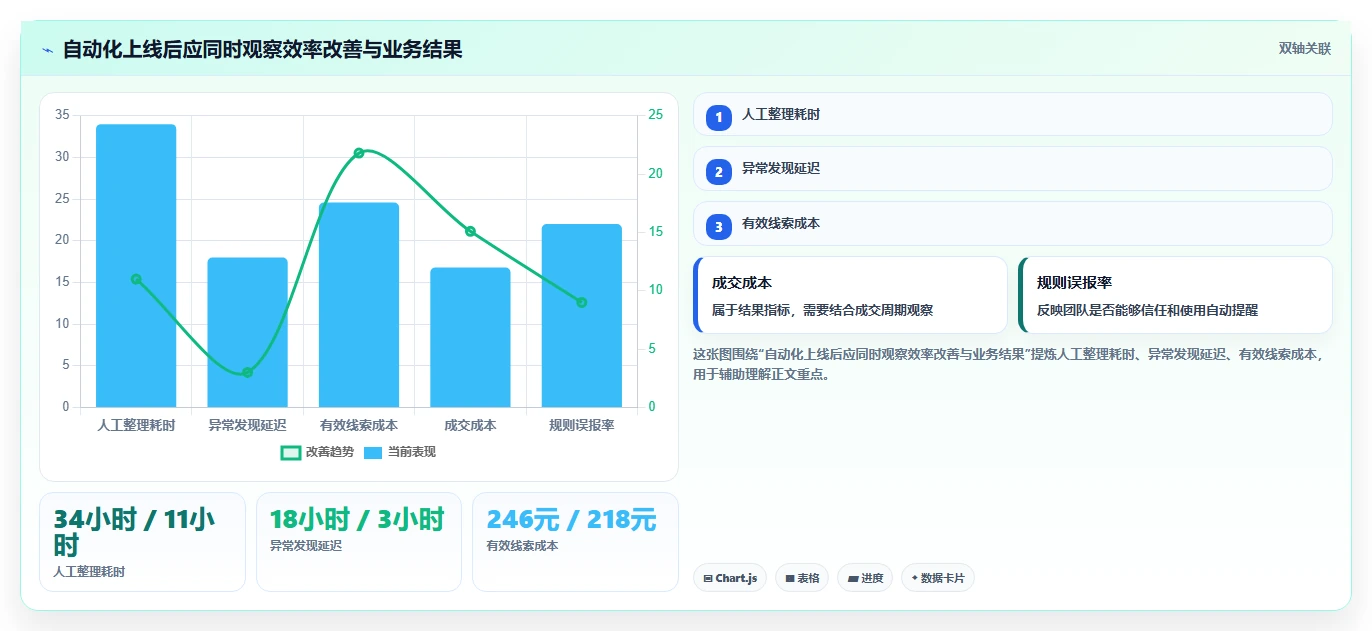The image size is (1372, 631).
Task: Click the right axis value 25
Action: (x=655, y=115)
